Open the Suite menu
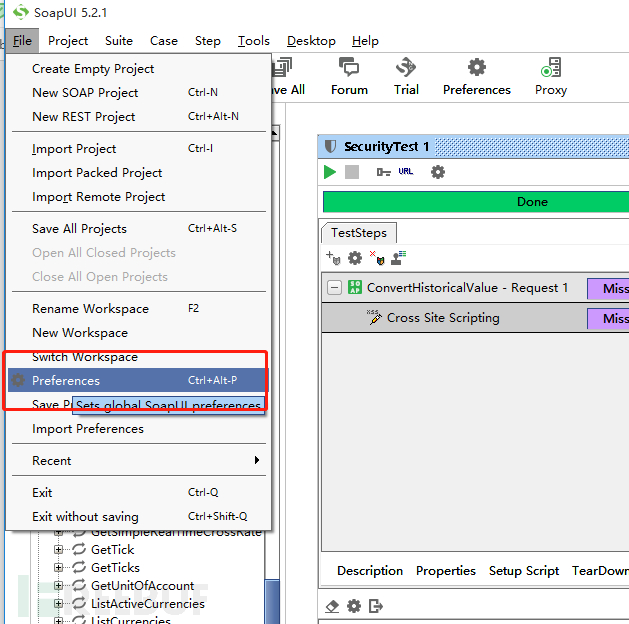 point(119,41)
